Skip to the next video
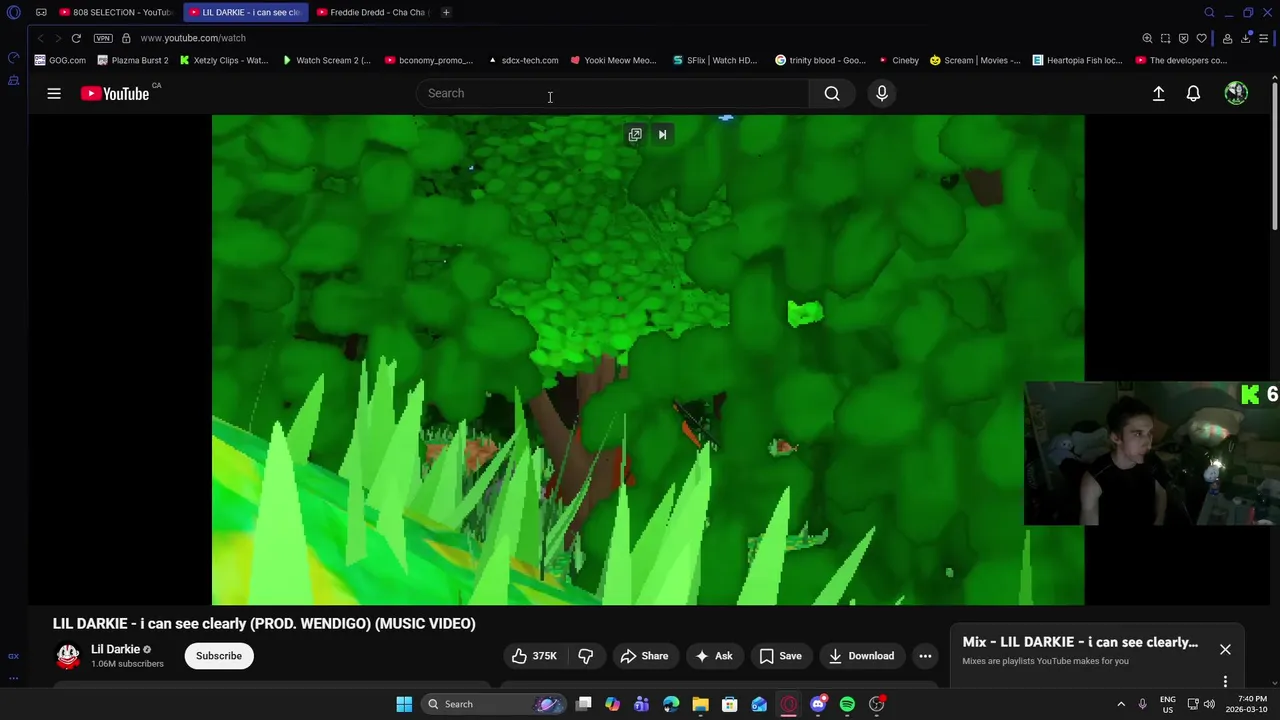1280x720 pixels. click(662, 134)
